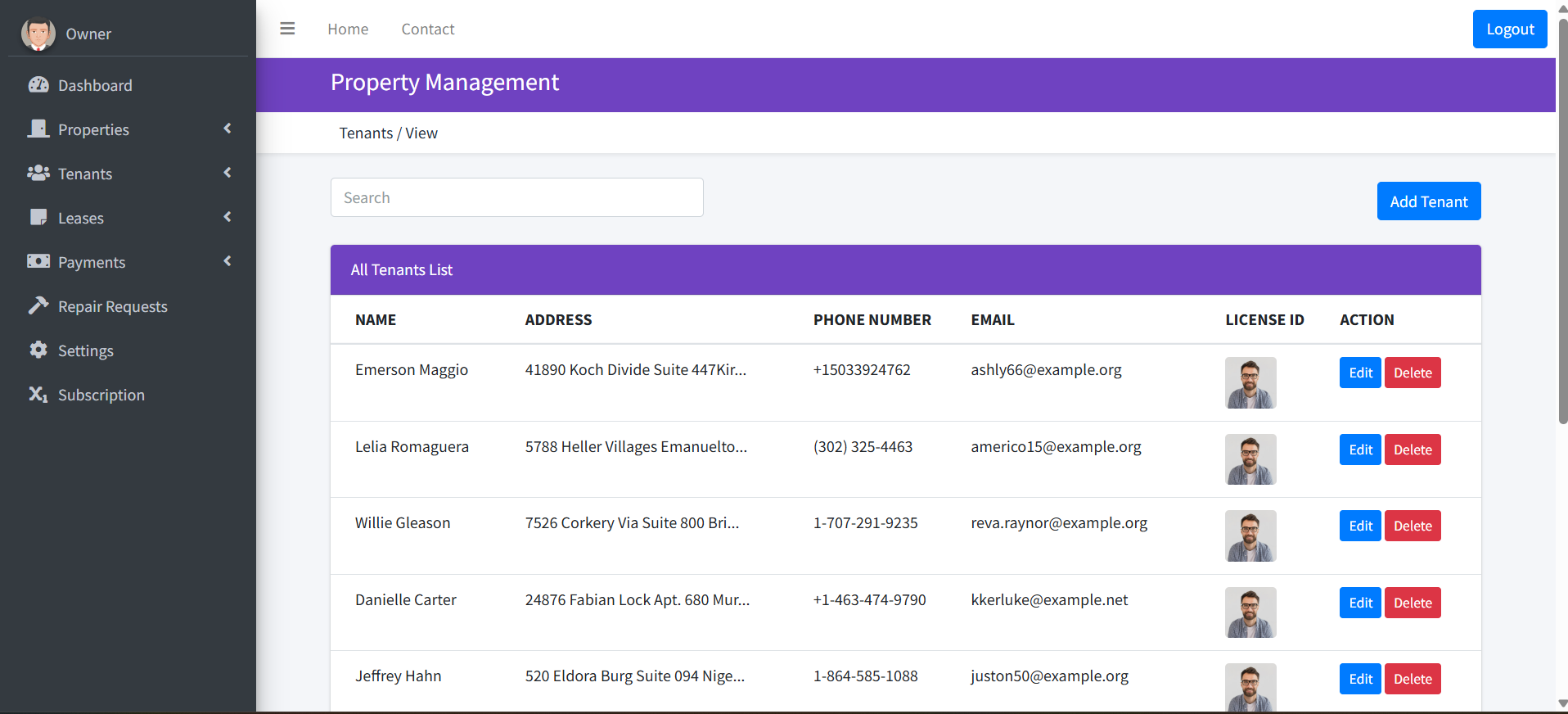Open Repair Requests via hammer icon
The image size is (1568, 714).
[38, 306]
